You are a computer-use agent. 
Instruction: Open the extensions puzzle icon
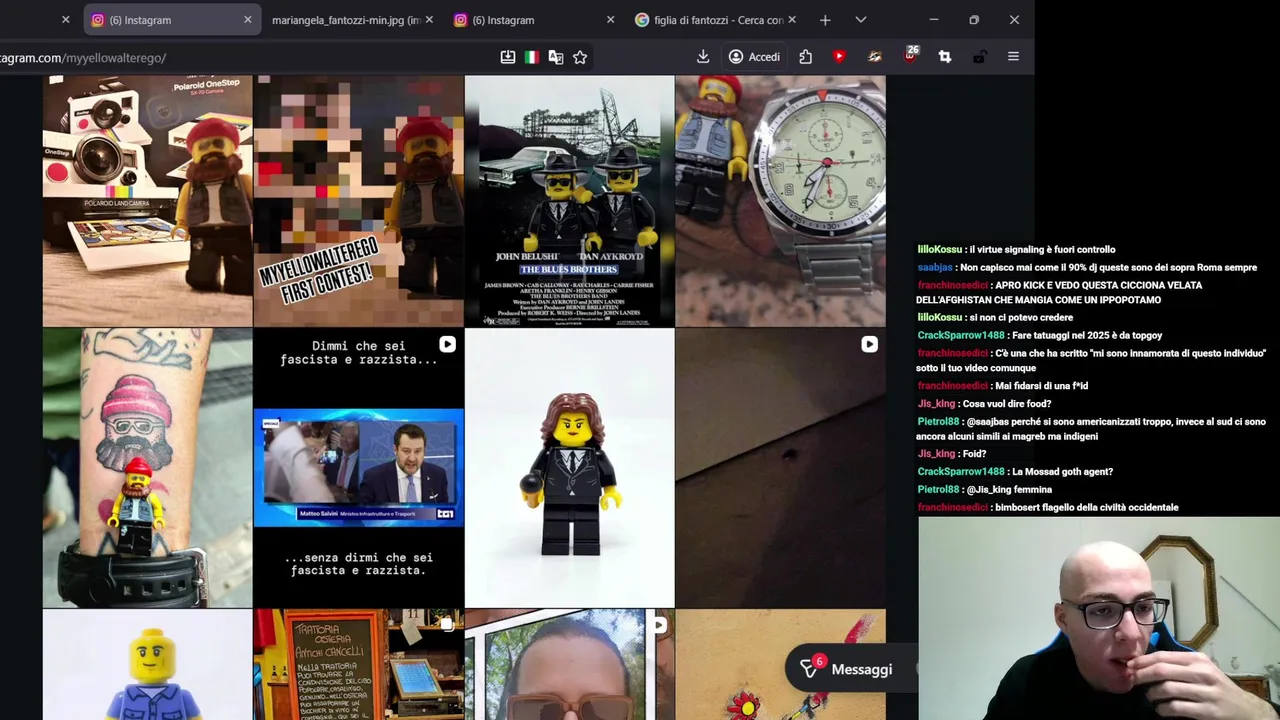coord(805,57)
